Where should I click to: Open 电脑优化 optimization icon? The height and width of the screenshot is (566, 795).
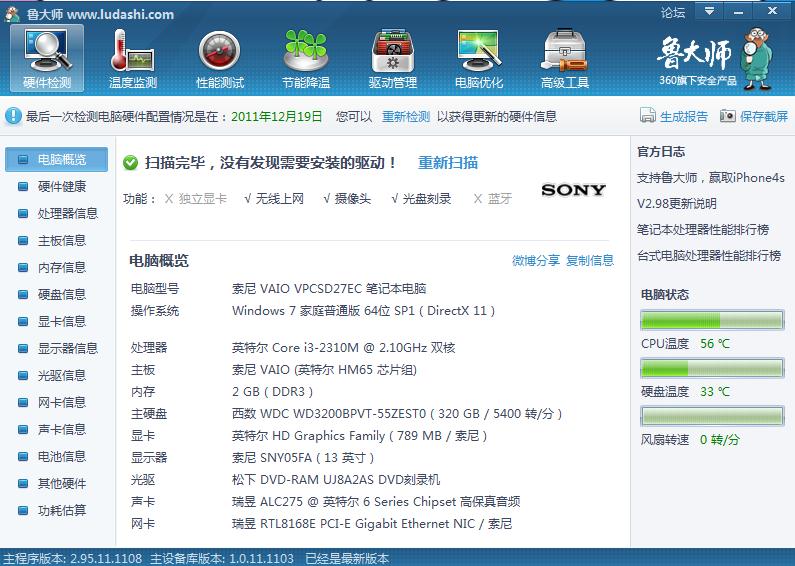click(x=479, y=58)
